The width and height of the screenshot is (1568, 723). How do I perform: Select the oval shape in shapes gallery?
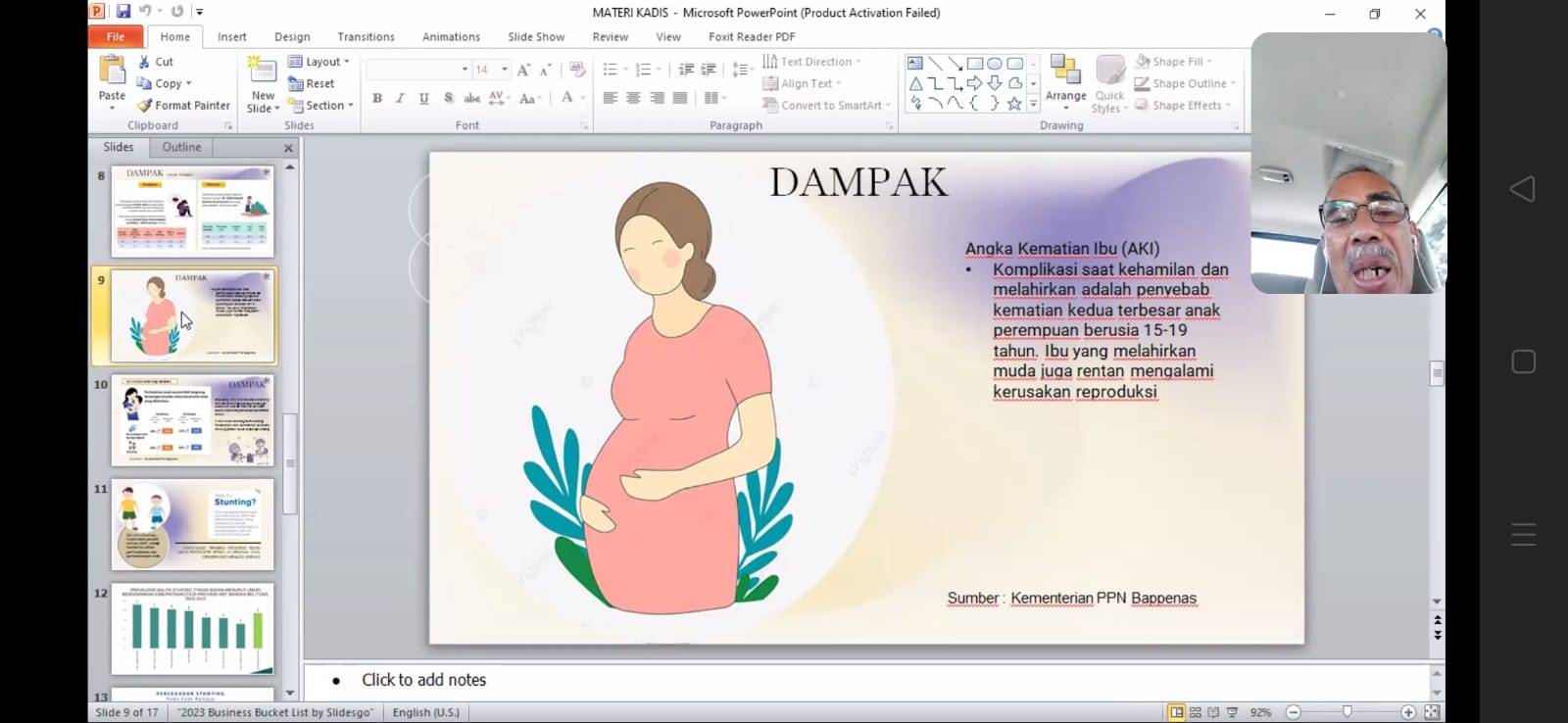tap(995, 64)
